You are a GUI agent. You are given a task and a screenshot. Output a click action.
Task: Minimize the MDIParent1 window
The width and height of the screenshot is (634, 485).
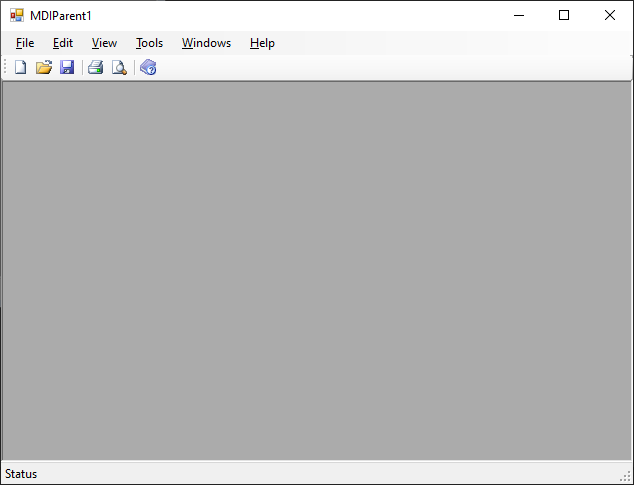click(518, 15)
